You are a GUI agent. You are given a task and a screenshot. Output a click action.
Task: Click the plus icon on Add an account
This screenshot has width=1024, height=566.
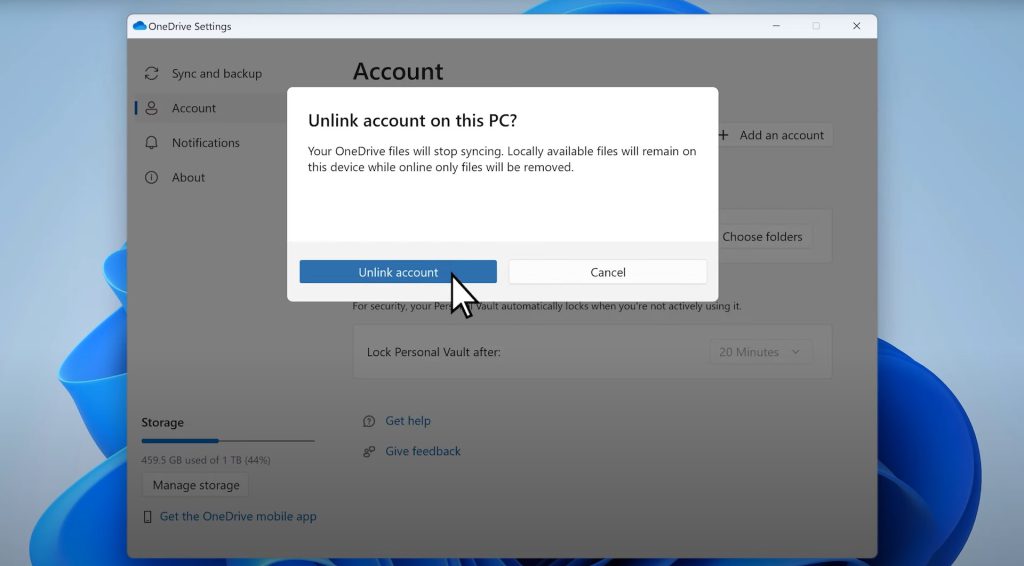click(x=723, y=135)
